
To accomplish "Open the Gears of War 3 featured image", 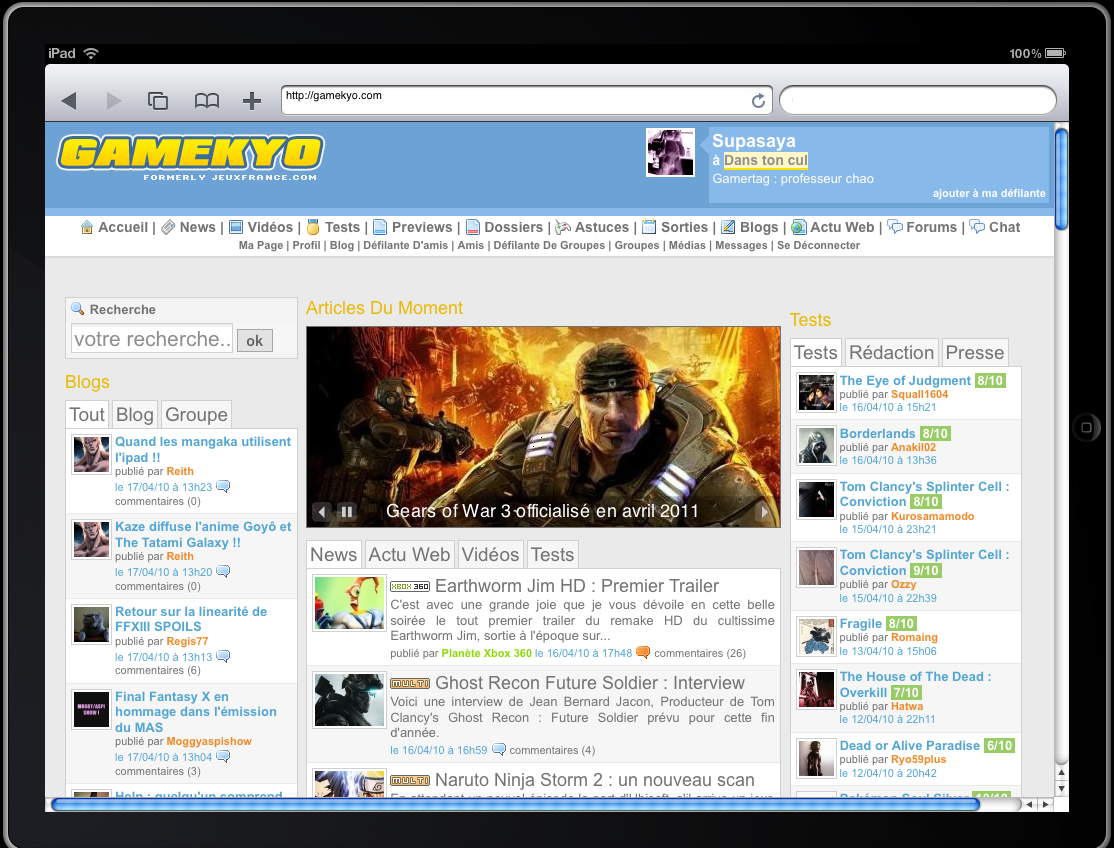I will pyautogui.click(x=544, y=426).
